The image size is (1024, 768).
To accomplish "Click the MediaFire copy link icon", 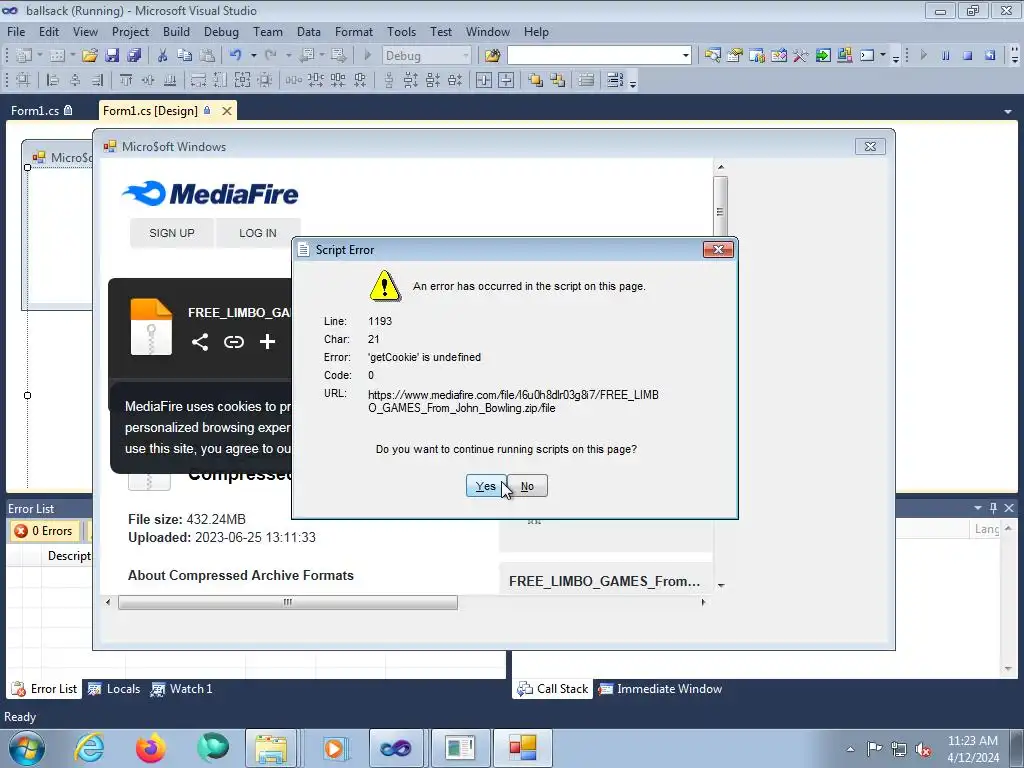I will [234, 342].
